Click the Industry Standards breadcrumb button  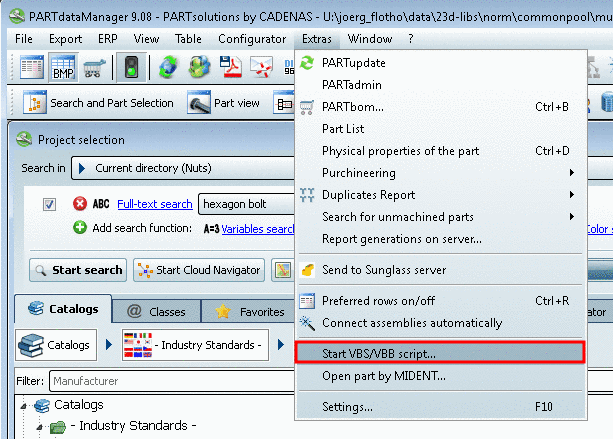195,345
